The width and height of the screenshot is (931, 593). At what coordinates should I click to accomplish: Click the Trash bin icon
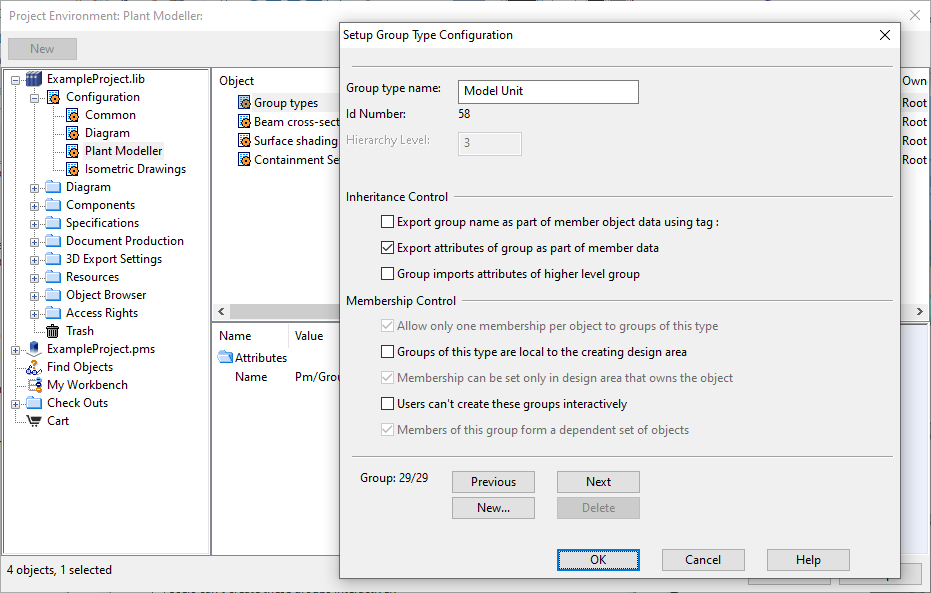(53, 331)
